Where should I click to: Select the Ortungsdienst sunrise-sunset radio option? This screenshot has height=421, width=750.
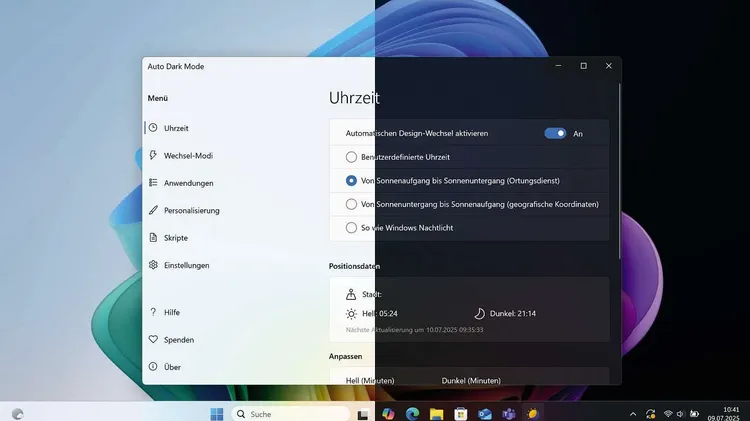pyautogui.click(x=351, y=180)
